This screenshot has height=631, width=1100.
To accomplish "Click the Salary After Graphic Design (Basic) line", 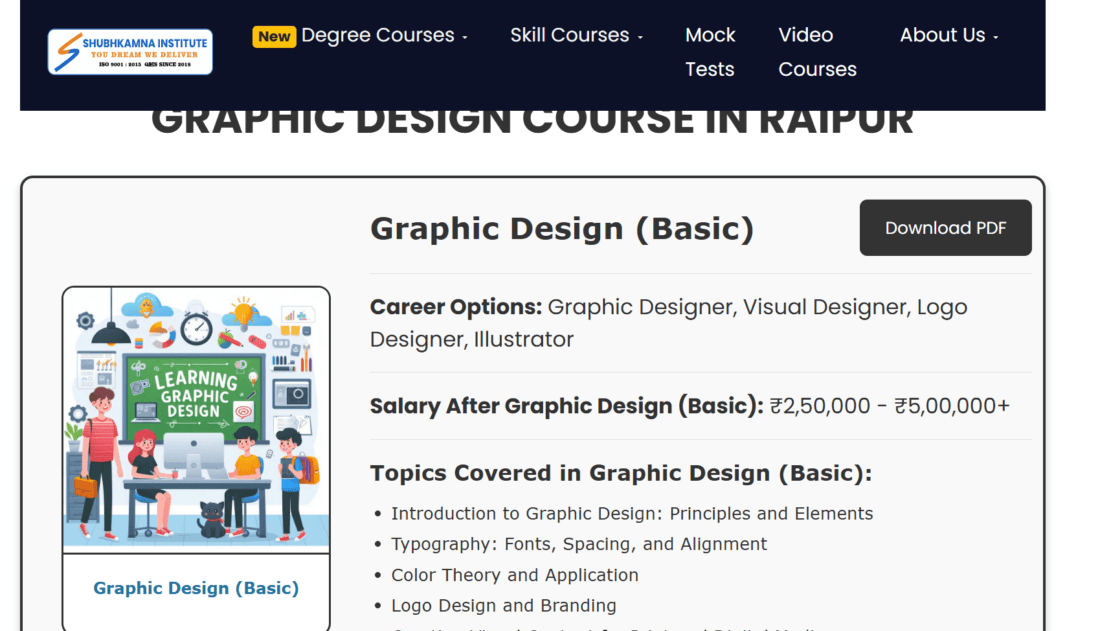I will point(689,406).
